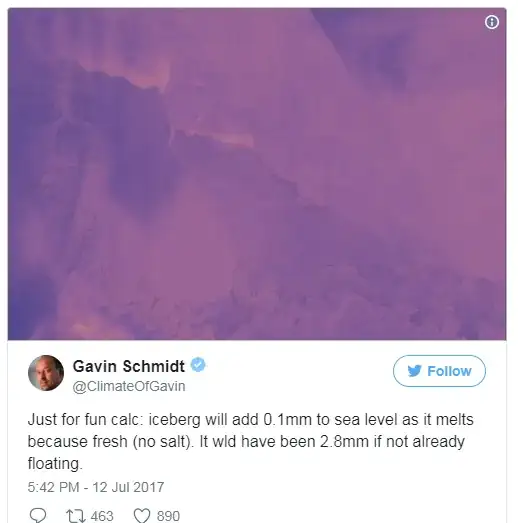This screenshot has height=523, width=518.
Task: Visit the @ClimateOfGavin handle link
Action: click(129, 386)
